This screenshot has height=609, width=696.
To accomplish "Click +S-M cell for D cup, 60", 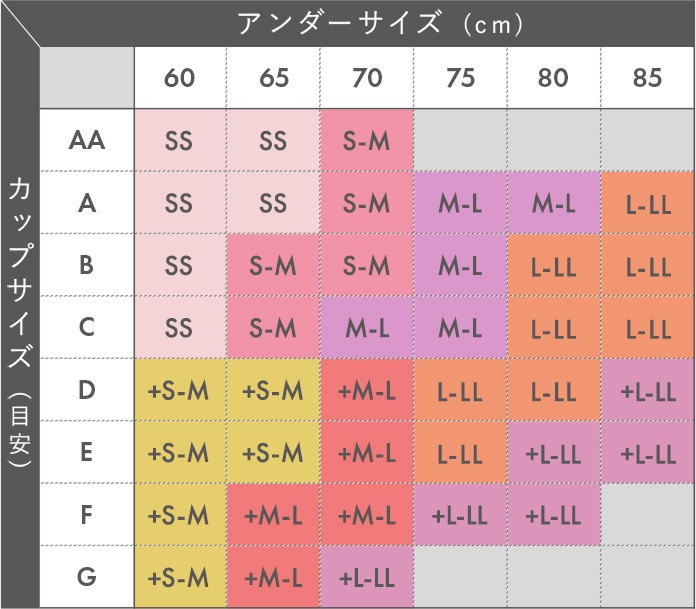I will 180,390.
